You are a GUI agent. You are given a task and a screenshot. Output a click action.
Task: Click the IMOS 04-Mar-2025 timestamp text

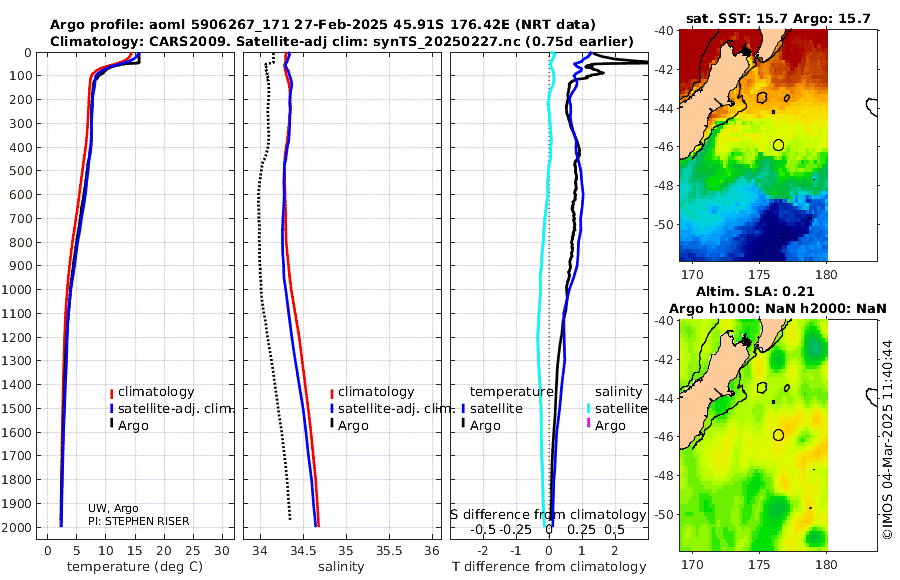888,439
